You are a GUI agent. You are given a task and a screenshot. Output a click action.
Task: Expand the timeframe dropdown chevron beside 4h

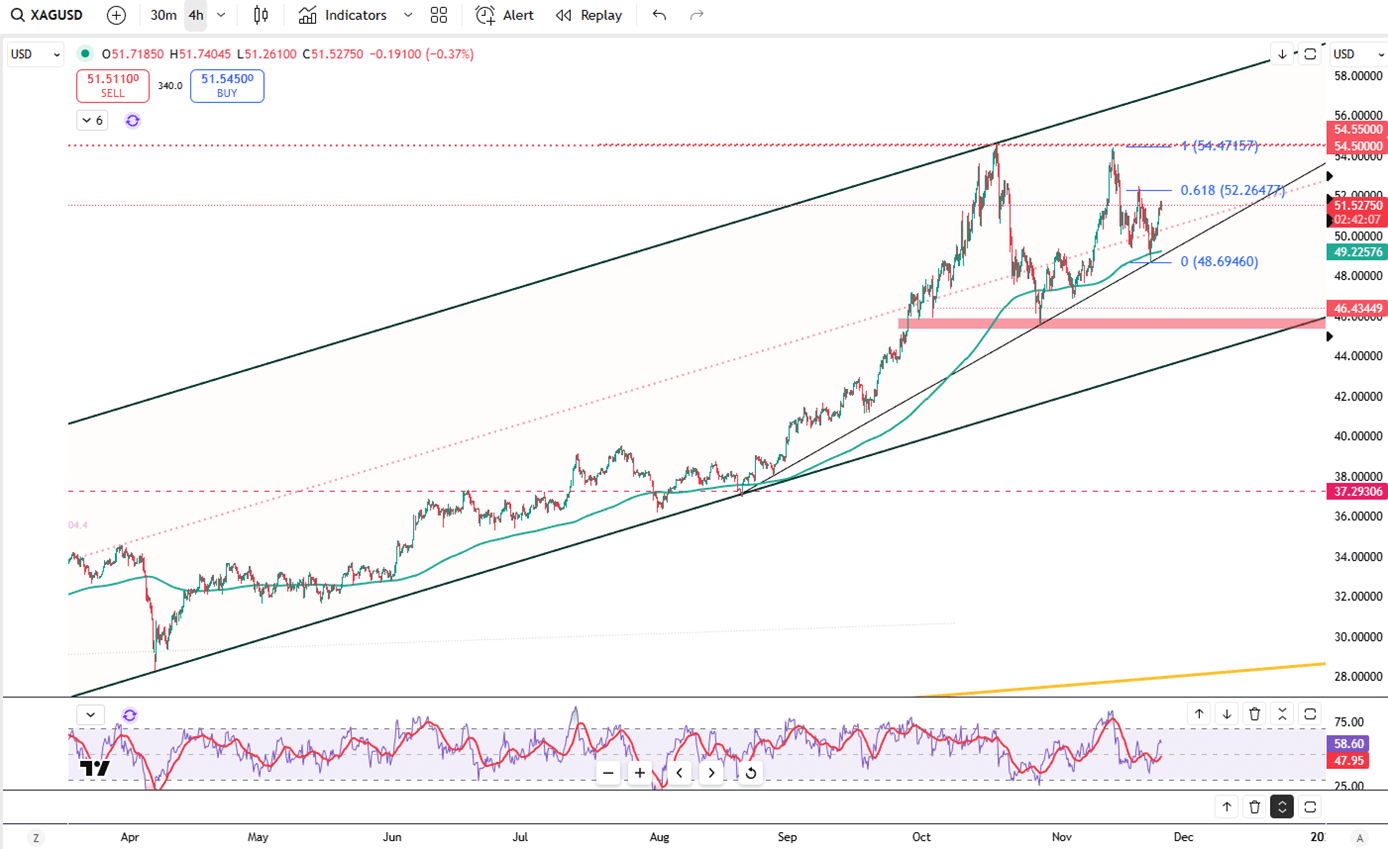point(221,15)
